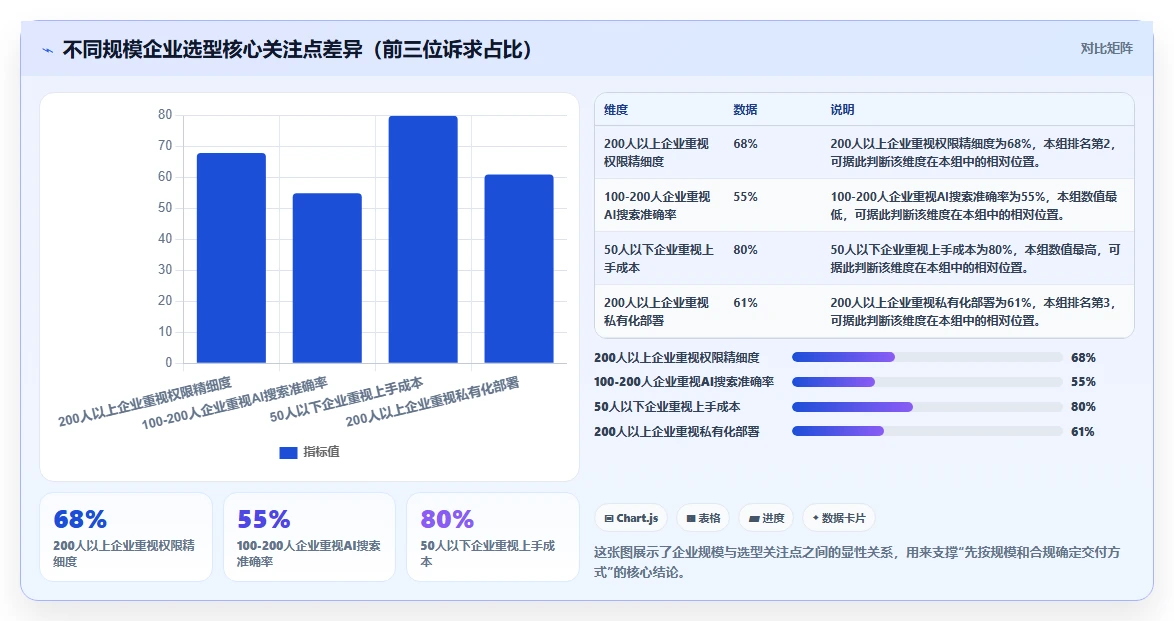Viewport: 1174px width, 621px height.
Task: Click x-axis label 50人以下企业重视上手成本
Action: tap(347, 399)
